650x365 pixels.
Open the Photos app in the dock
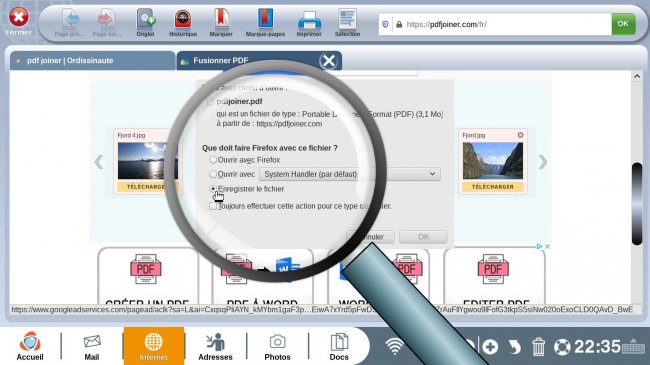(x=277, y=346)
